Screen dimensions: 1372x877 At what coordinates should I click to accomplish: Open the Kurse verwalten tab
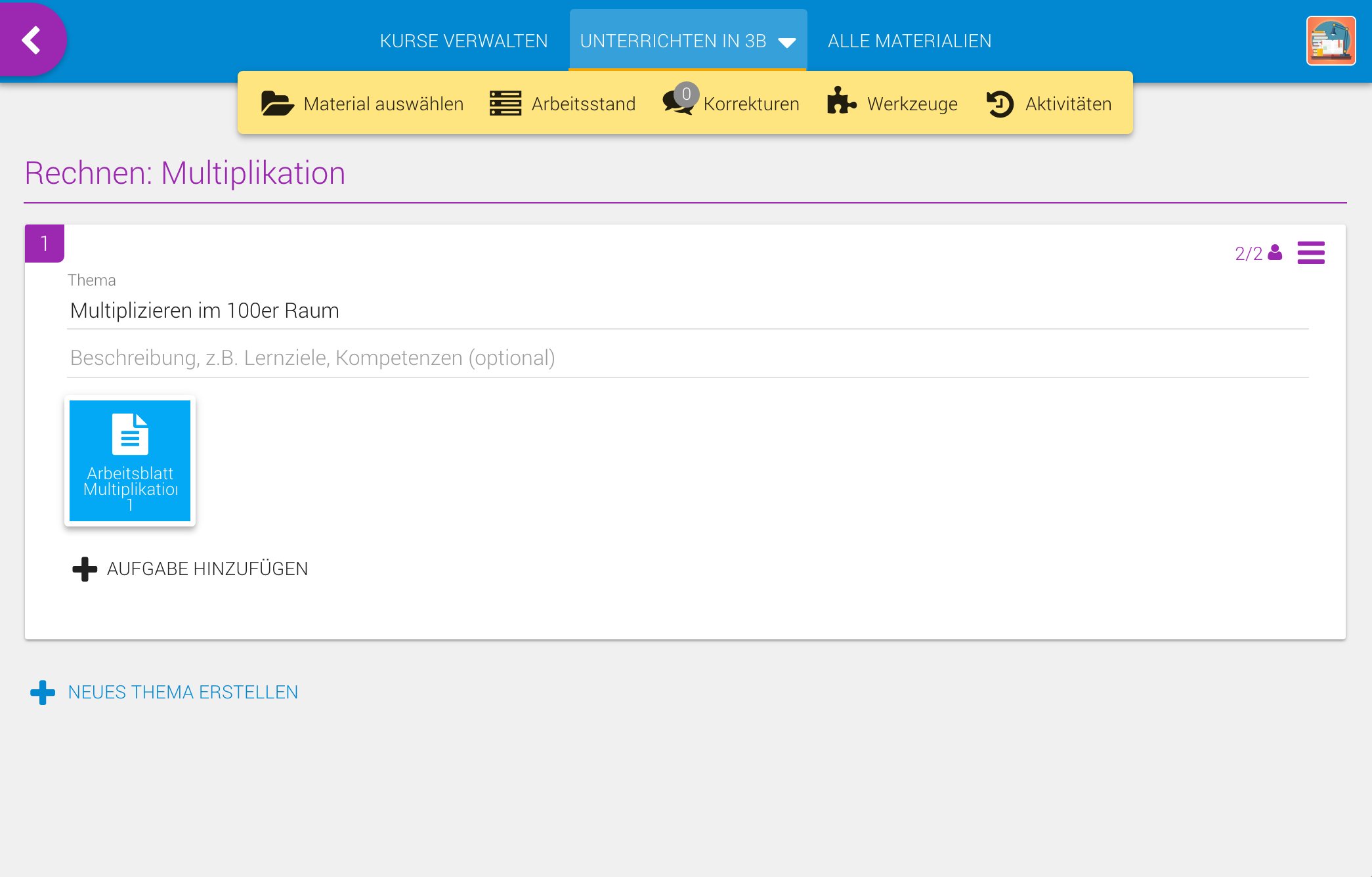pyautogui.click(x=463, y=41)
